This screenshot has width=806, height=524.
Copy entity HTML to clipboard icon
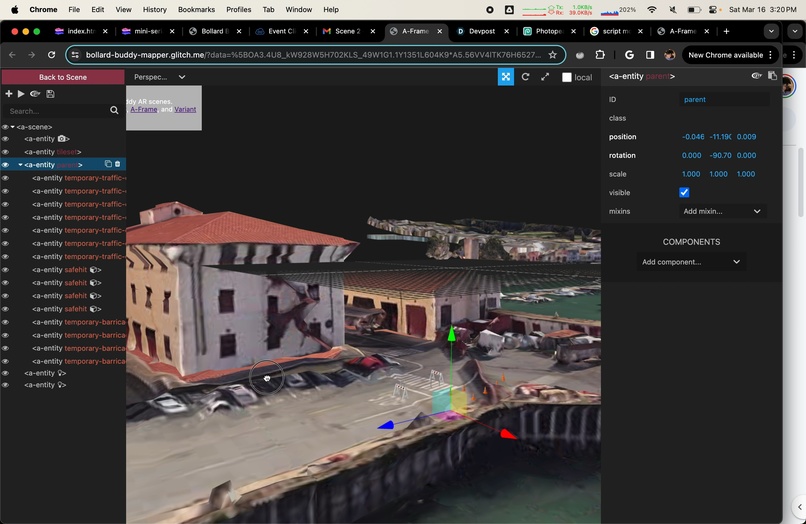772,76
